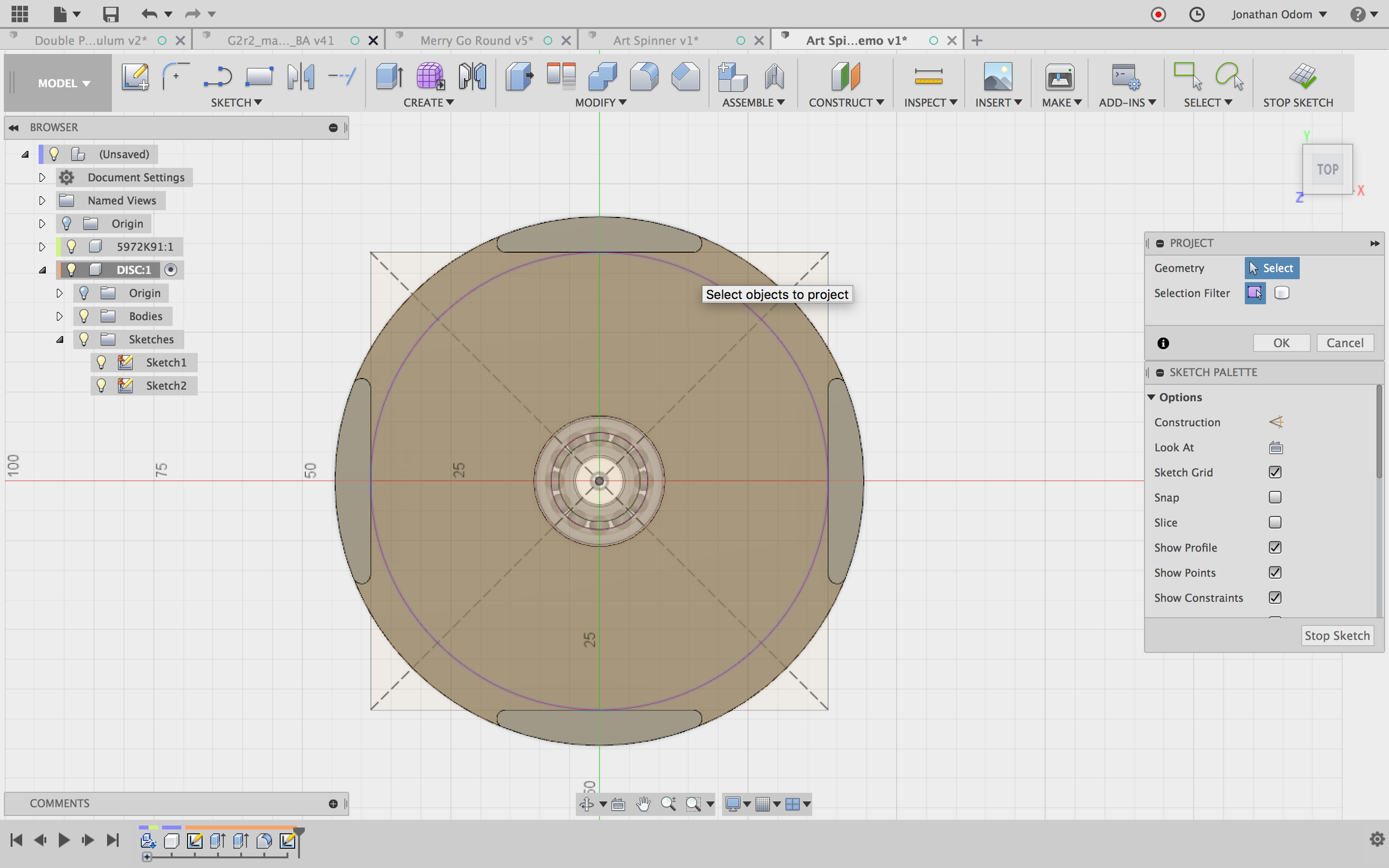Click the Save icon
This screenshot has width=1389, height=868.
point(110,14)
